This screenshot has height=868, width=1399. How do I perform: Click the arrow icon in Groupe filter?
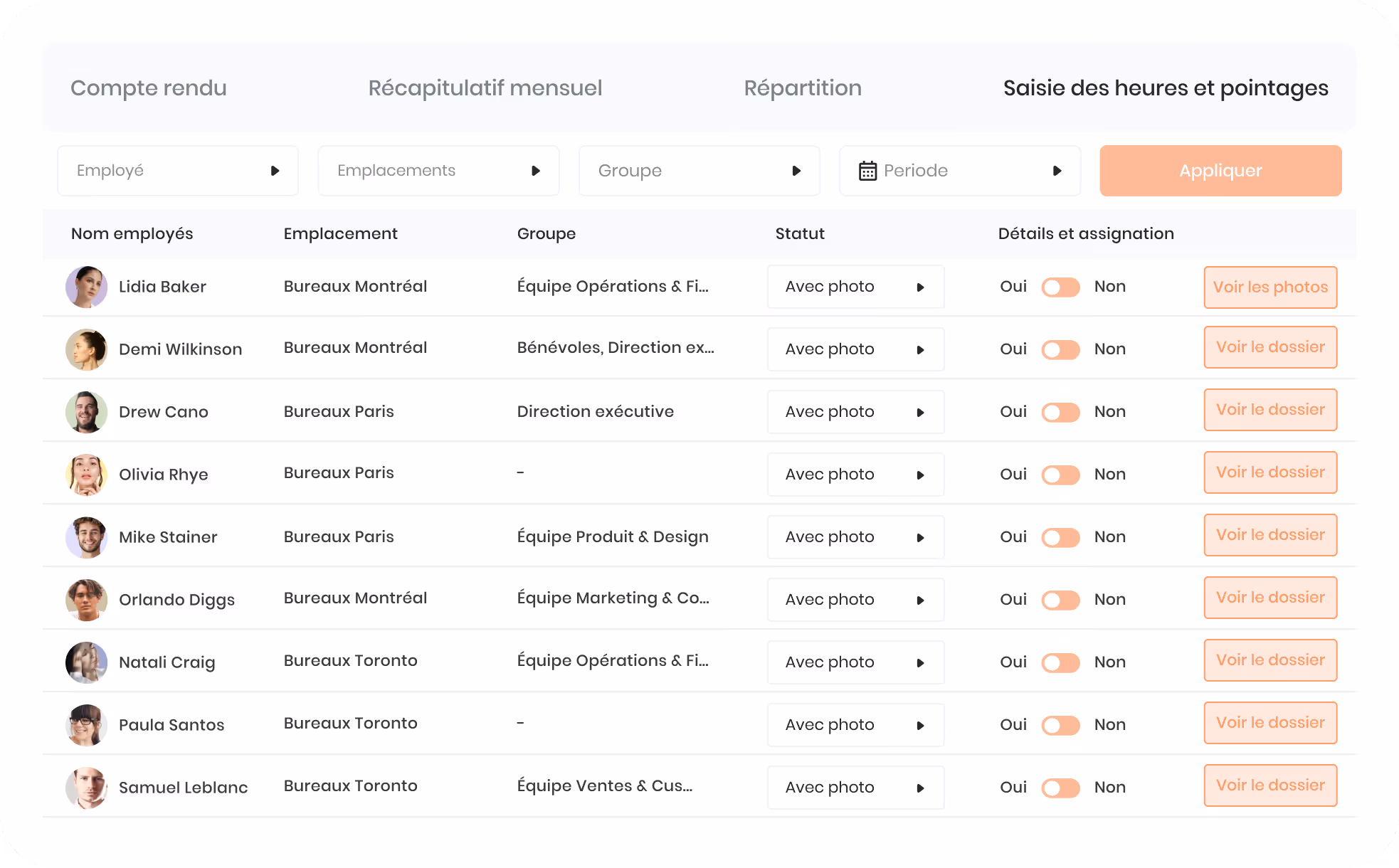click(796, 171)
